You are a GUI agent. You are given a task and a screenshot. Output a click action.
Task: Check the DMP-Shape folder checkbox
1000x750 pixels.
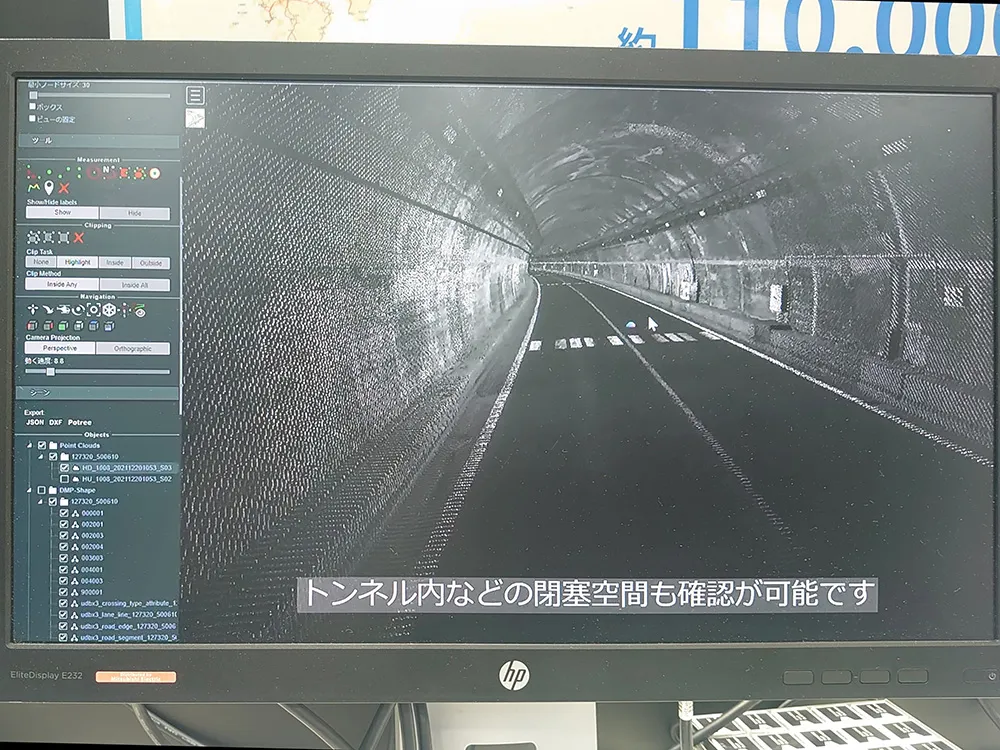41,490
